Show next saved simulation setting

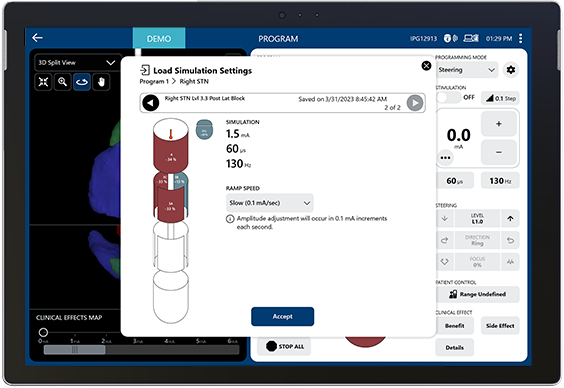(x=415, y=103)
